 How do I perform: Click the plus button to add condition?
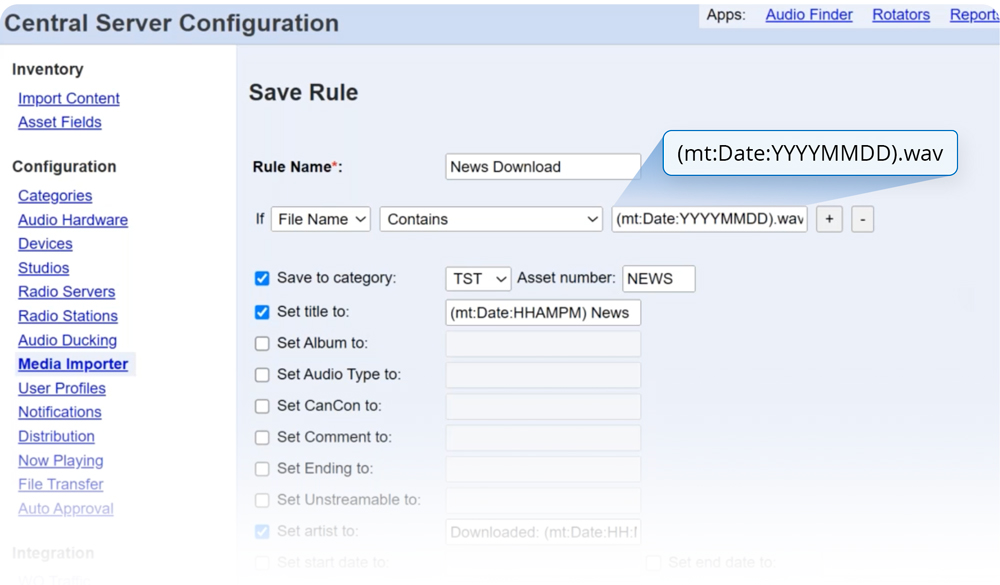pyautogui.click(x=829, y=219)
